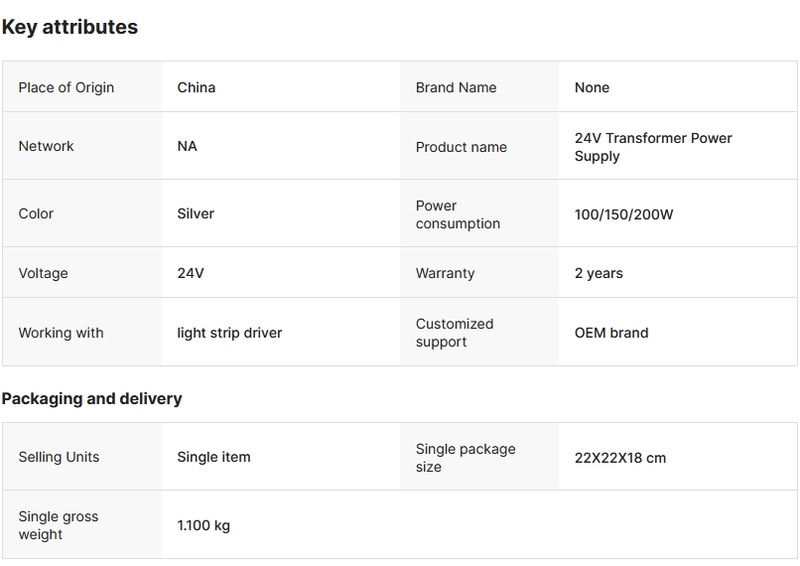Click the Place of Origin label

pos(66,87)
